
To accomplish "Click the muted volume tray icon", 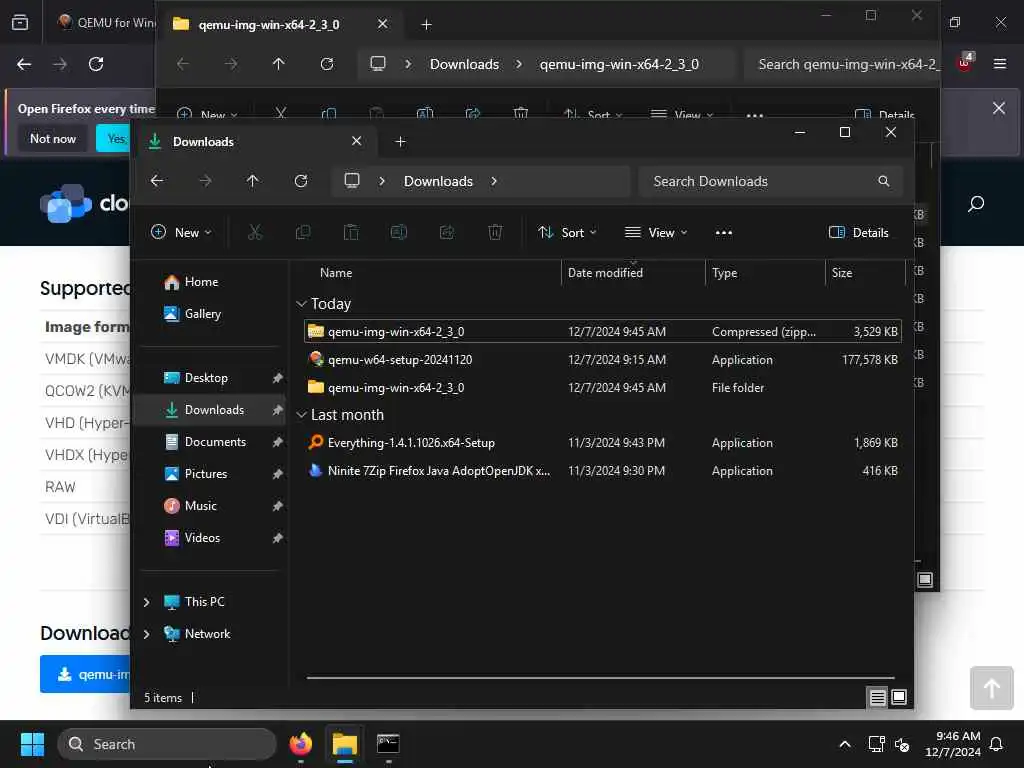I will (902, 744).
